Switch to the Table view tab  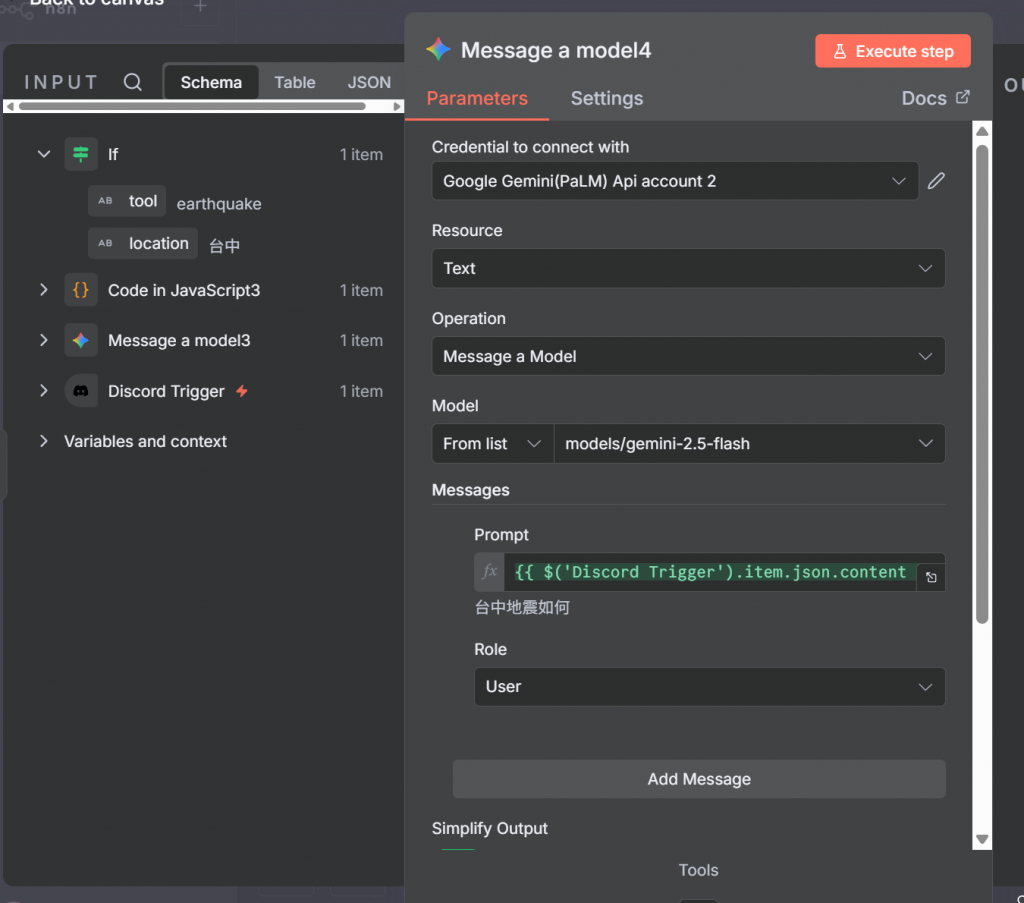point(295,82)
